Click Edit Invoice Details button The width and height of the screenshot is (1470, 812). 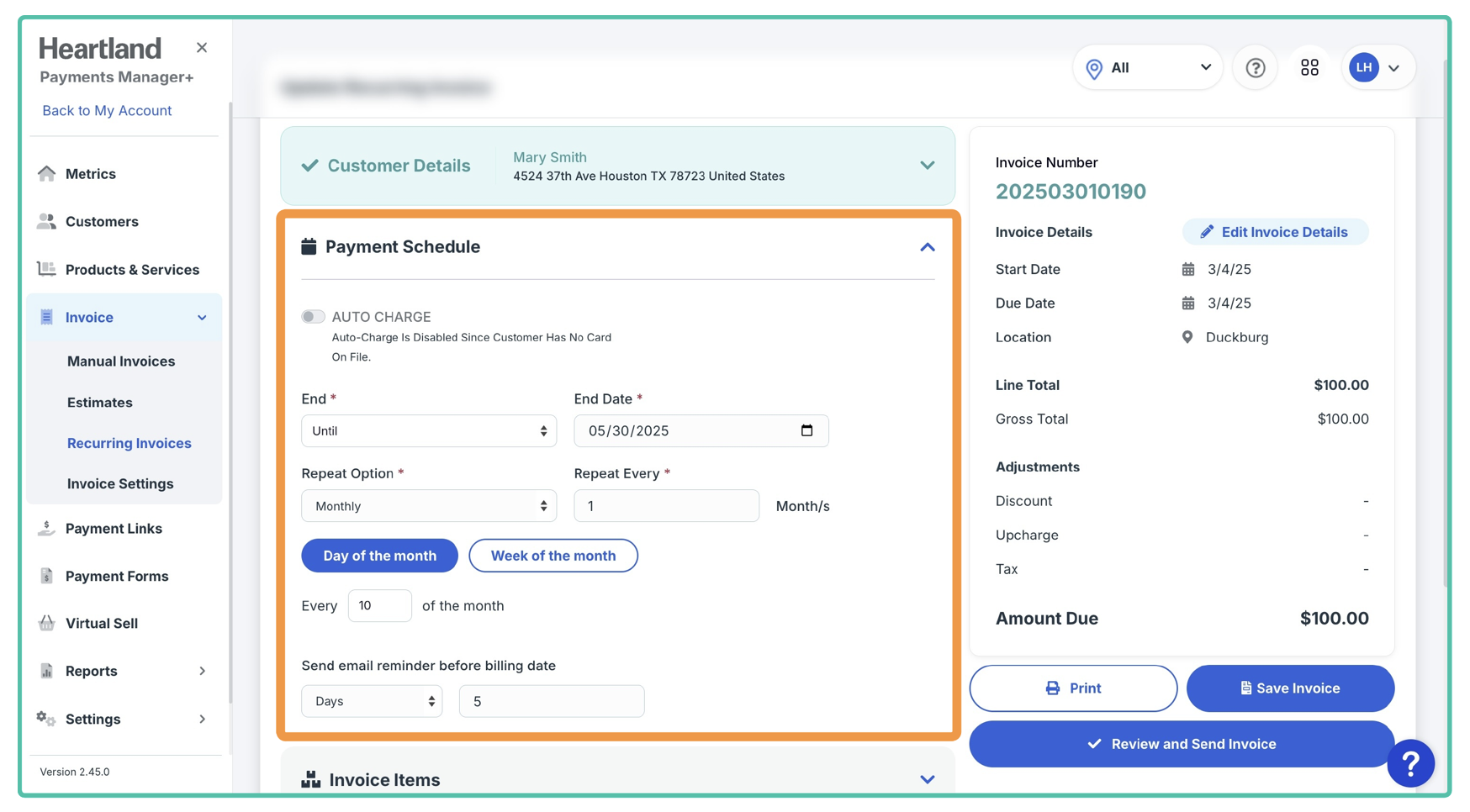pos(1275,232)
